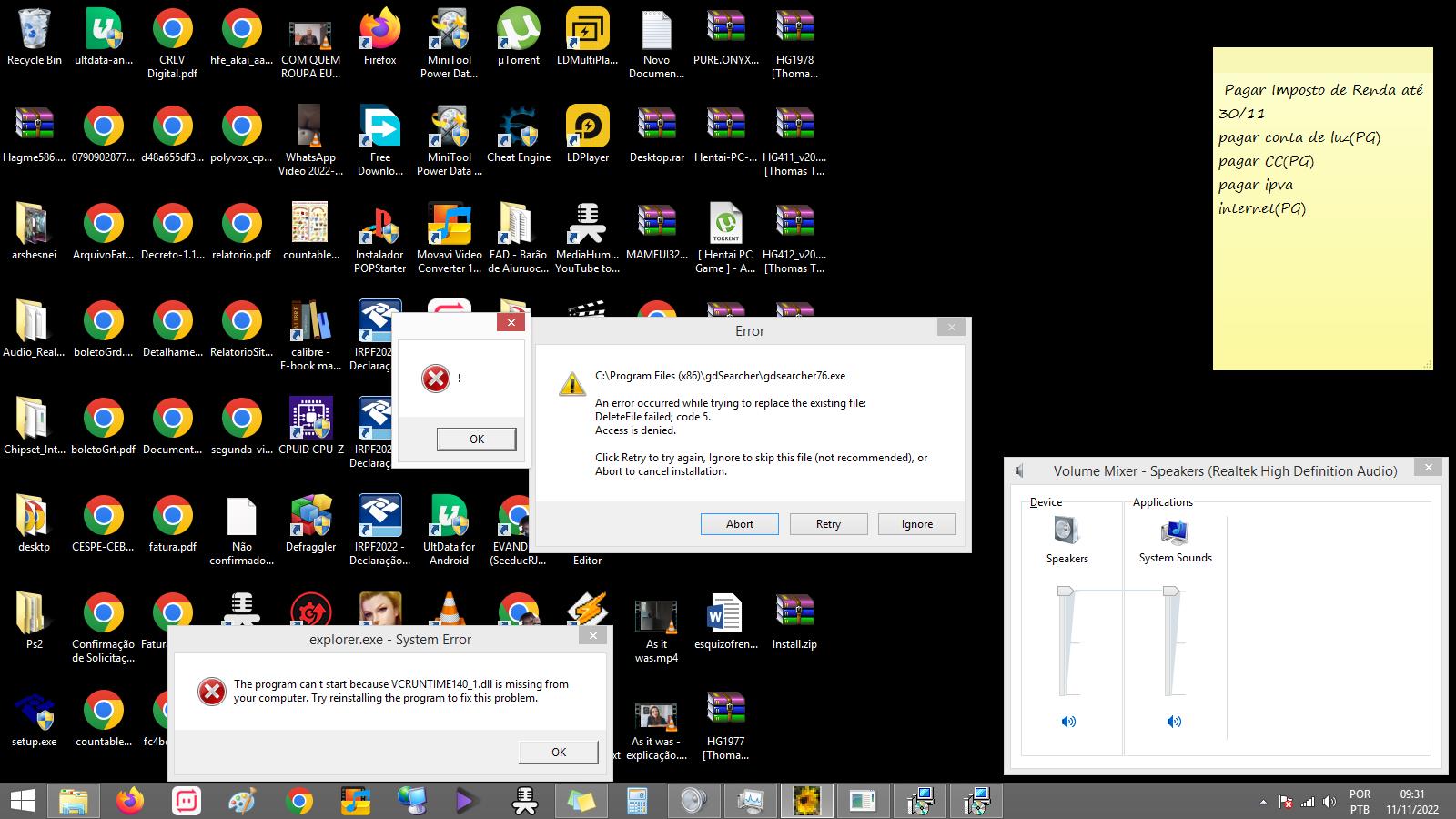This screenshot has height=819, width=1456.
Task: Click the Speakers volume slider handle
Action: click(1066, 591)
